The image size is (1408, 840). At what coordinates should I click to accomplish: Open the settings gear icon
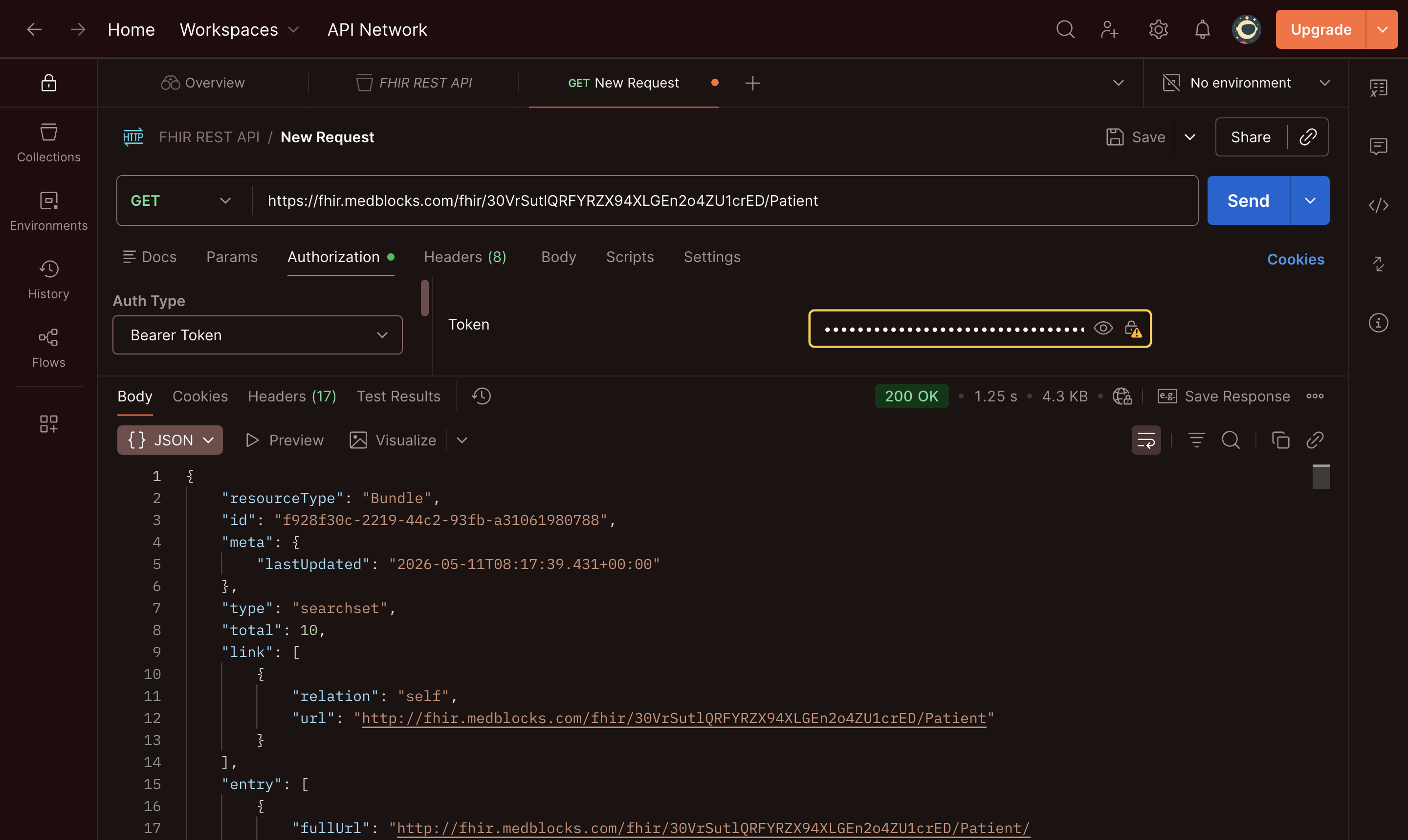1158,29
